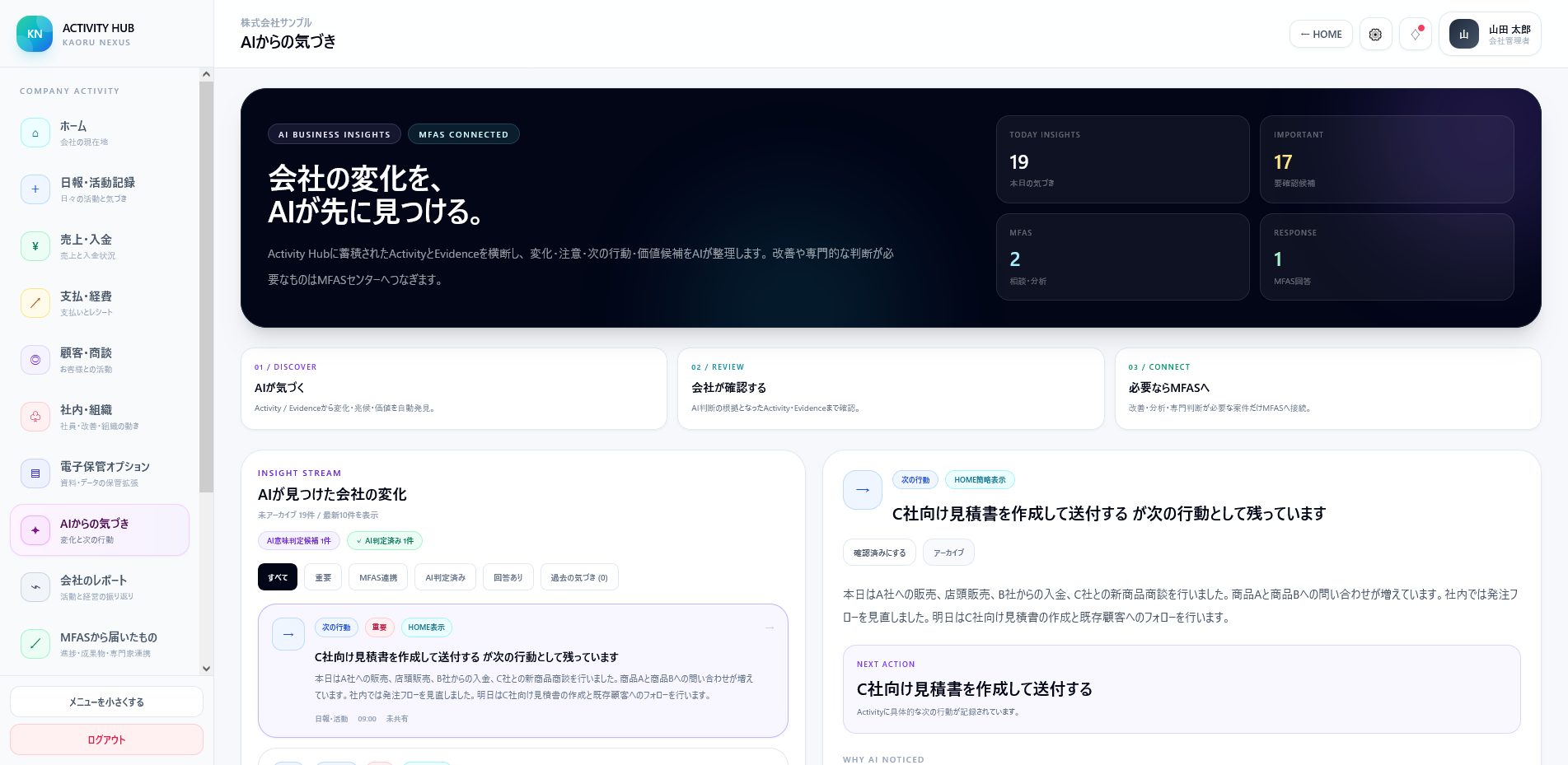This screenshot has width=1568, height=765.
Task: Select the 日報・活動記録 plus icon
Action: [35, 189]
